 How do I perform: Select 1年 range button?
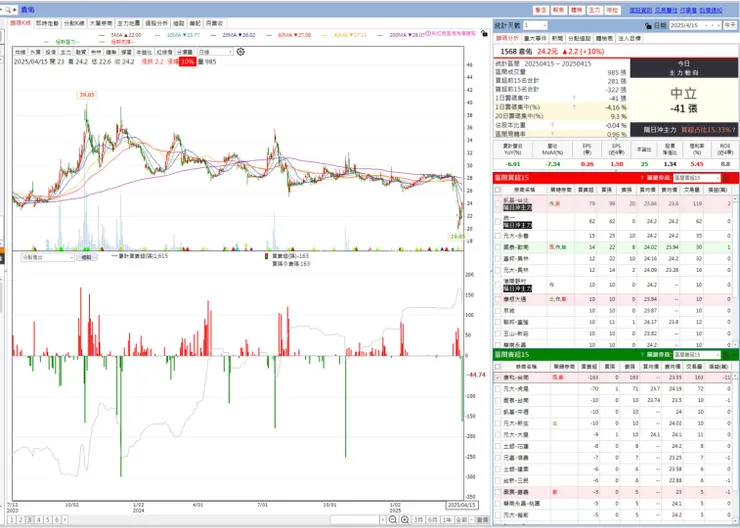[x=447, y=520]
